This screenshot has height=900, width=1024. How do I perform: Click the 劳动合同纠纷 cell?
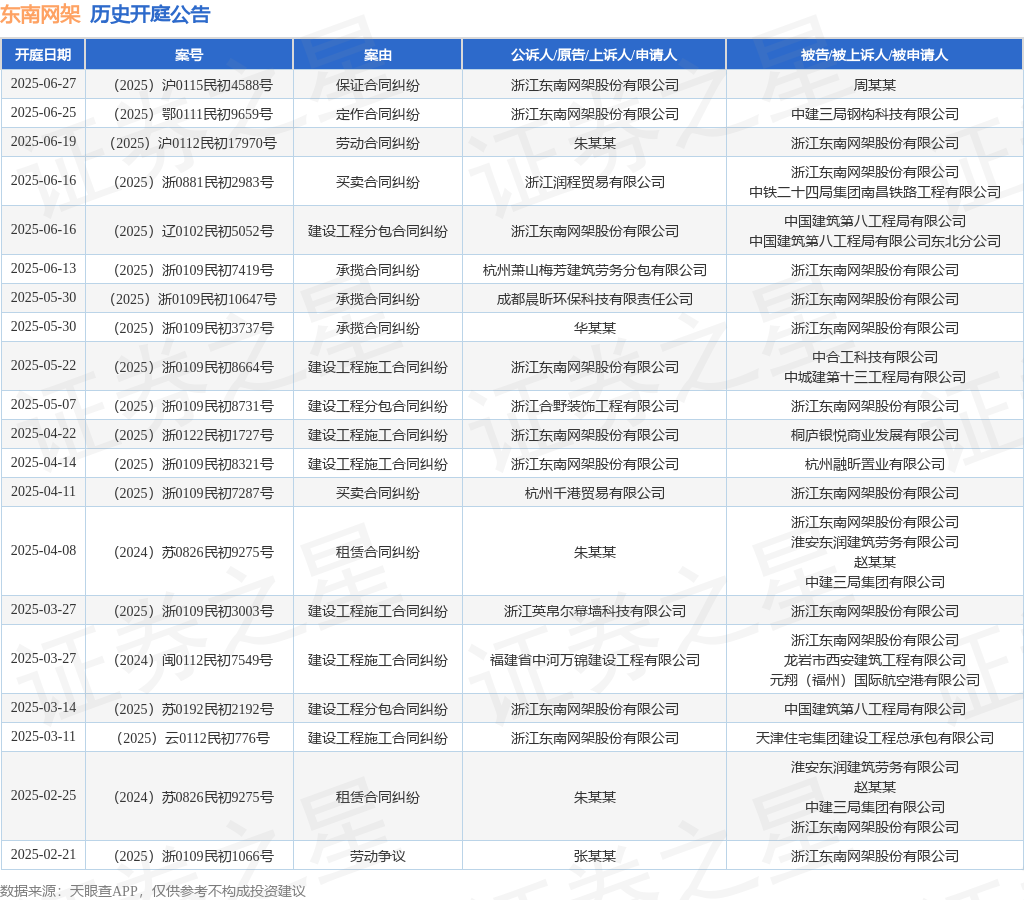377,142
